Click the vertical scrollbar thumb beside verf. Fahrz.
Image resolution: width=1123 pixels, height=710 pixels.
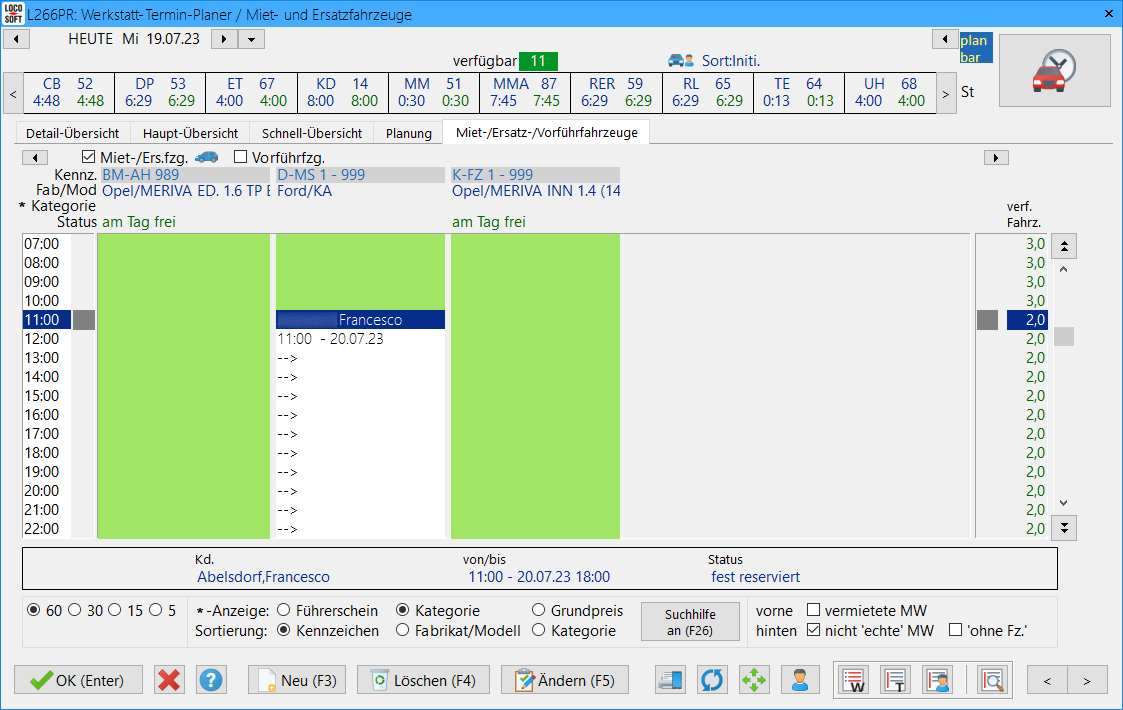pyautogui.click(x=1064, y=337)
